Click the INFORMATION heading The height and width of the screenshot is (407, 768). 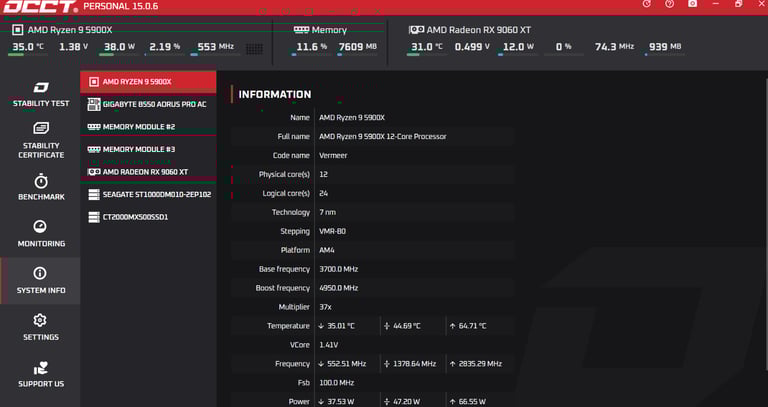pyautogui.click(x=275, y=95)
